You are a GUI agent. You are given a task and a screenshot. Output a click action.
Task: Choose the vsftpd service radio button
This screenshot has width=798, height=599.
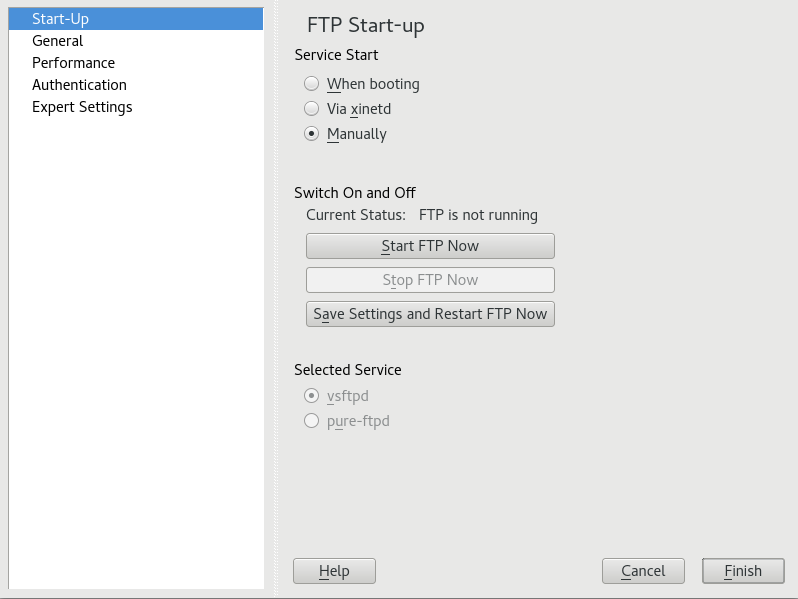tap(312, 396)
